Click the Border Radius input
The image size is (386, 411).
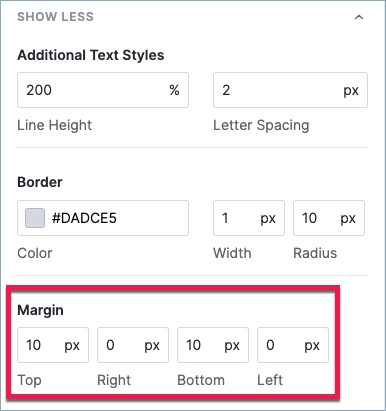click(x=329, y=218)
